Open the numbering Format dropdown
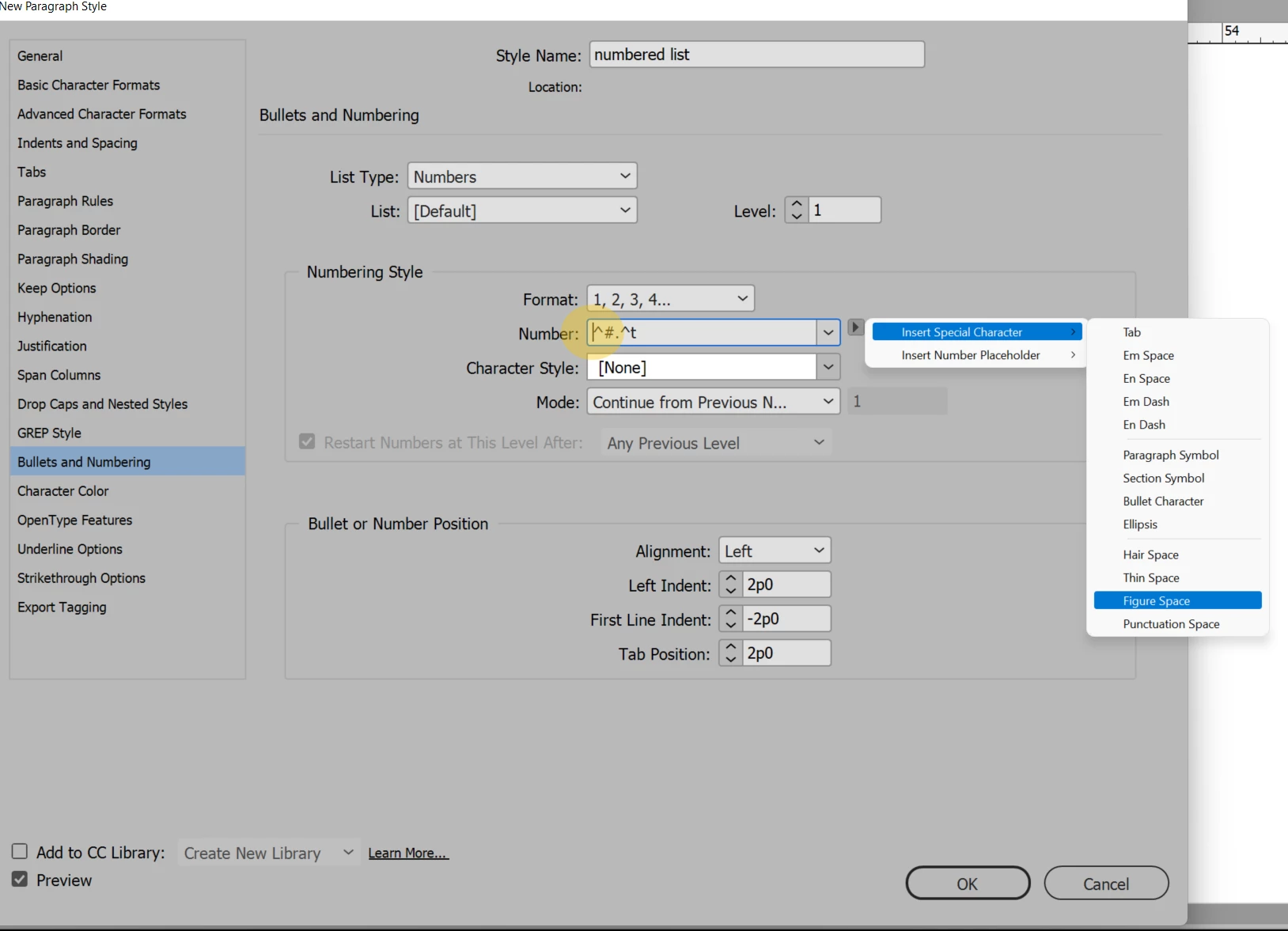Image resolution: width=1288 pixels, height=931 pixels. [670, 298]
